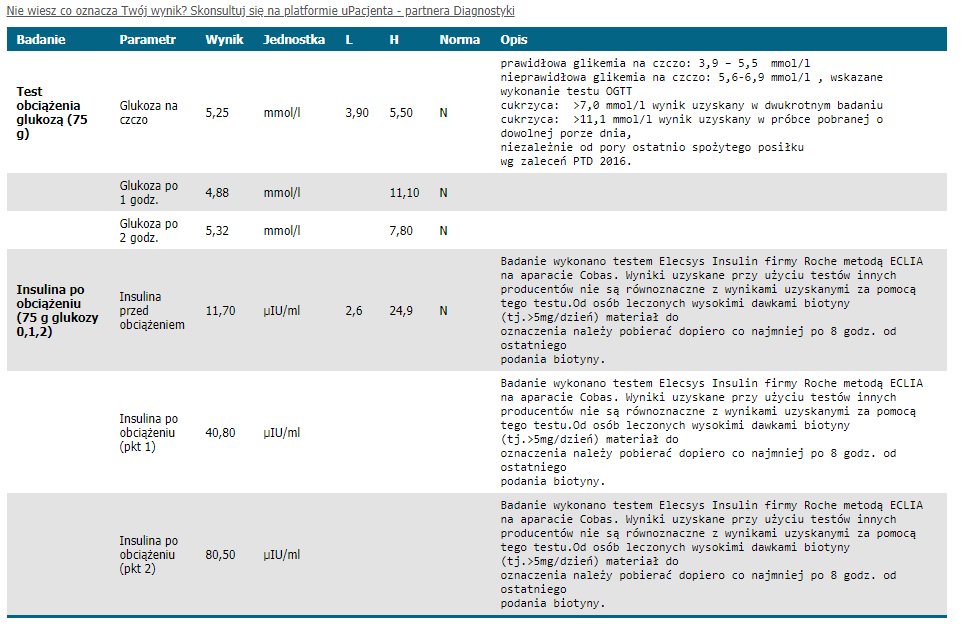Click the Glukoza po 2 godz. parameter
966x624 pixels.
(148, 230)
